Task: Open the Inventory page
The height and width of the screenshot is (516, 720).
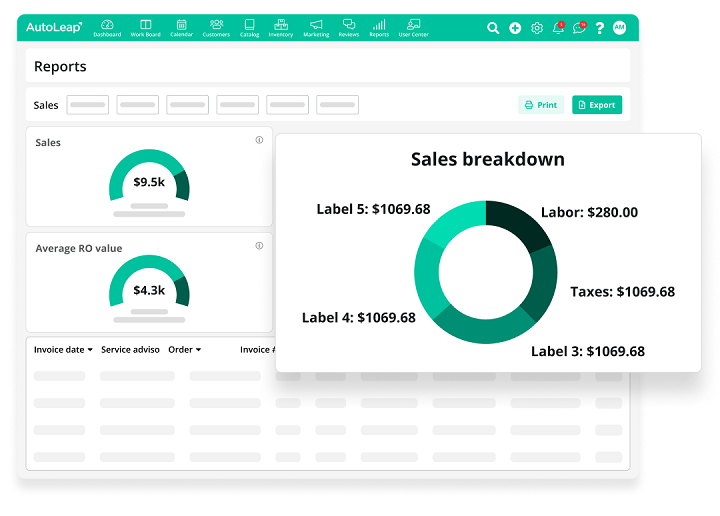Action: (281, 28)
